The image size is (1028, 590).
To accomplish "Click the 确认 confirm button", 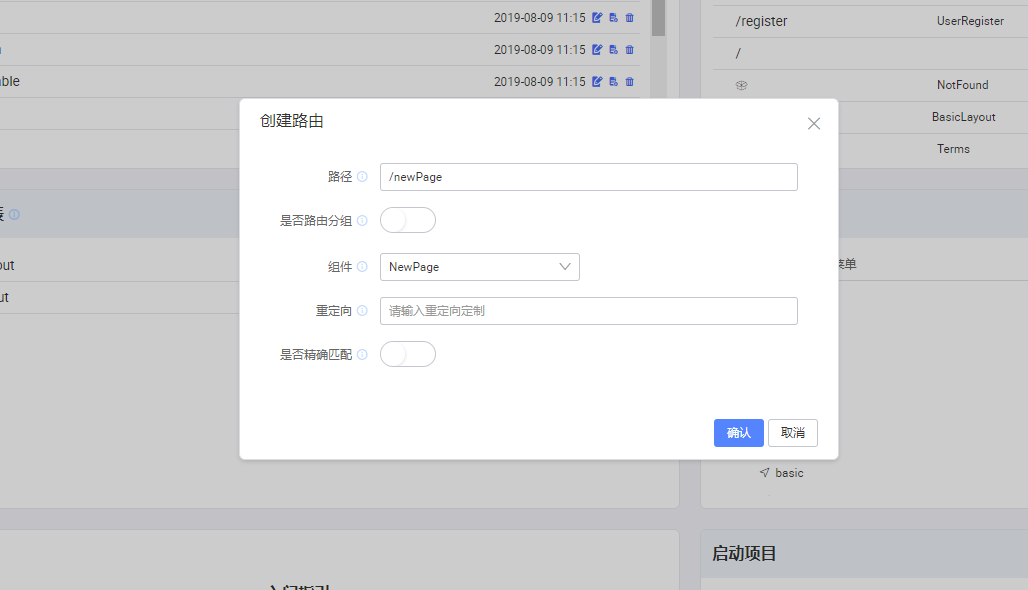I will pos(738,432).
